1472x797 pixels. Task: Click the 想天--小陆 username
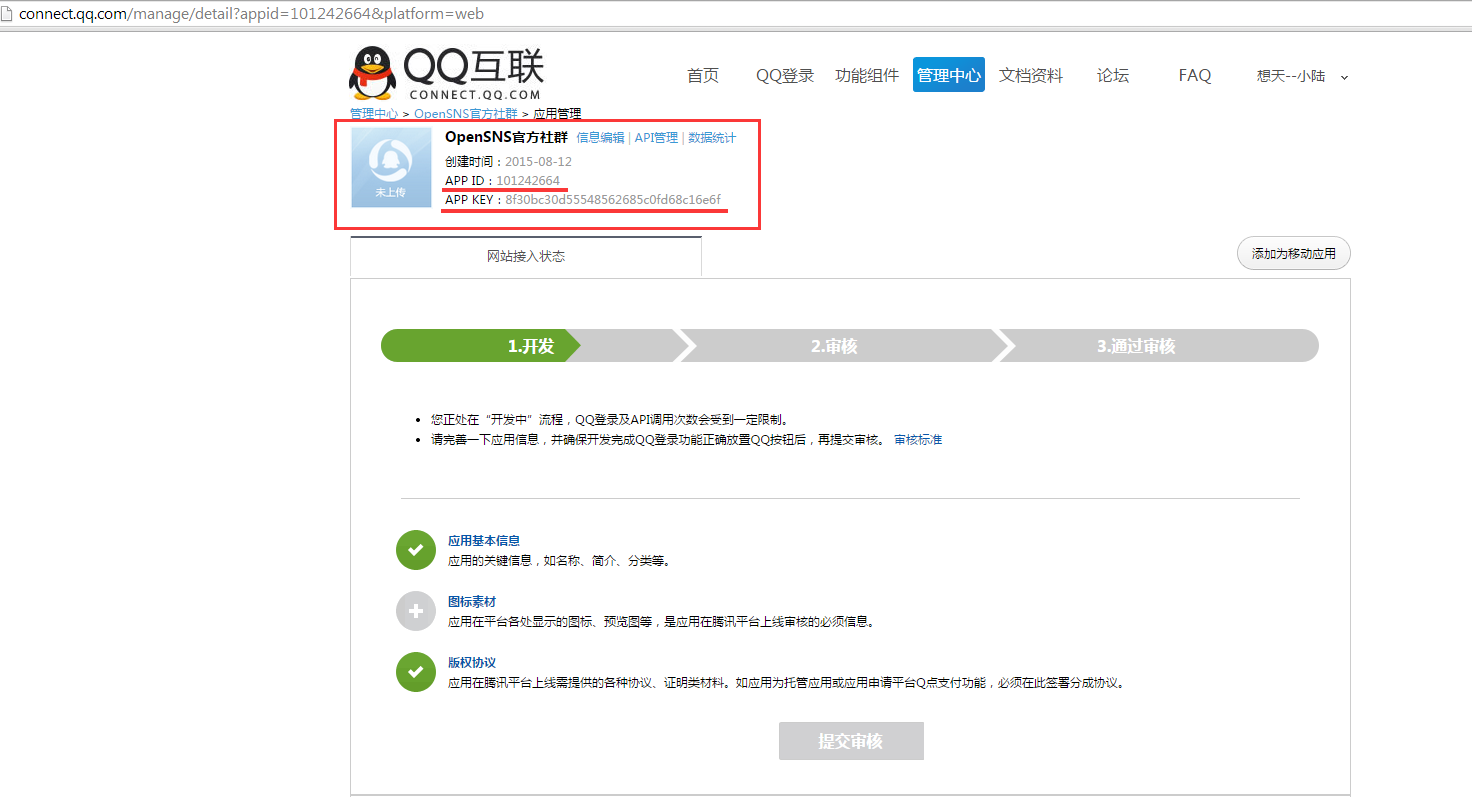point(1291,76)
